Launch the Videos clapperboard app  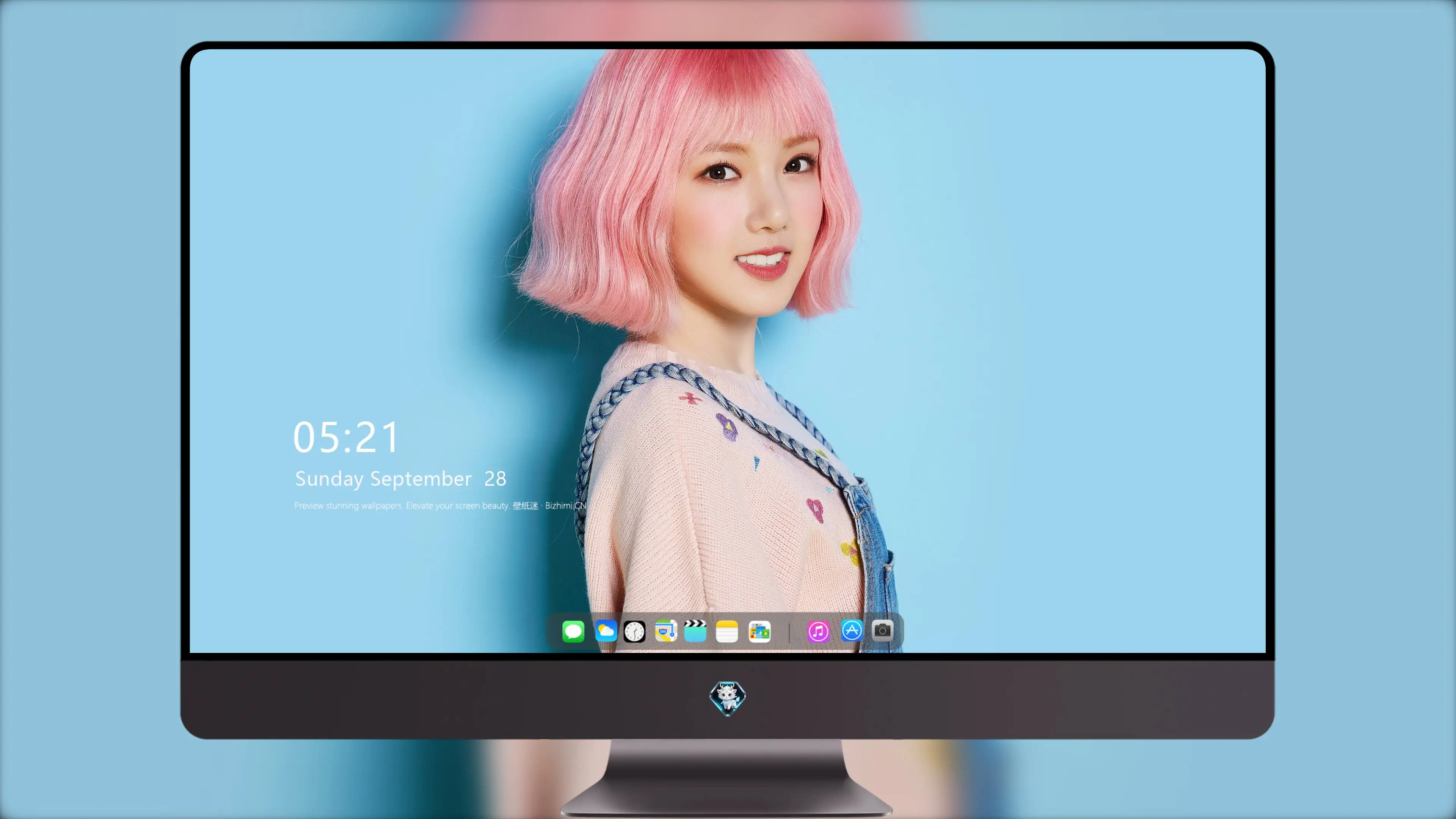point(695,631)
